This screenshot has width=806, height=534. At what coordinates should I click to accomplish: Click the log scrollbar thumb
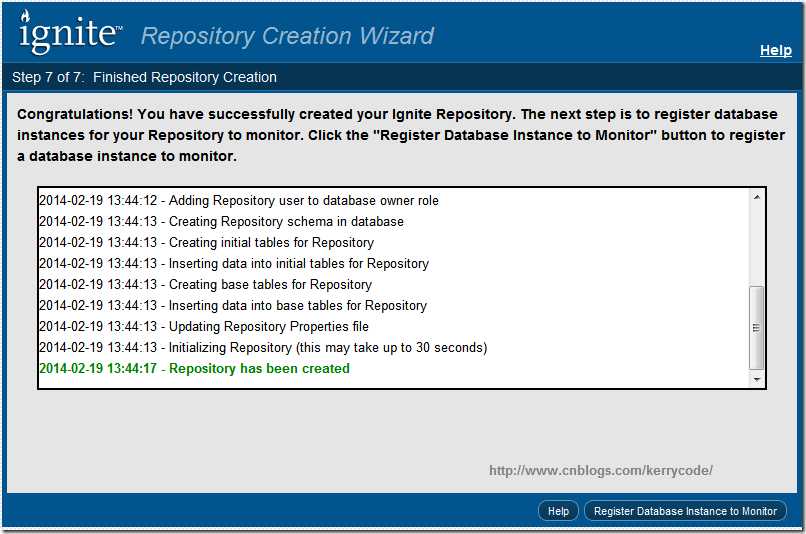[756, 327]
